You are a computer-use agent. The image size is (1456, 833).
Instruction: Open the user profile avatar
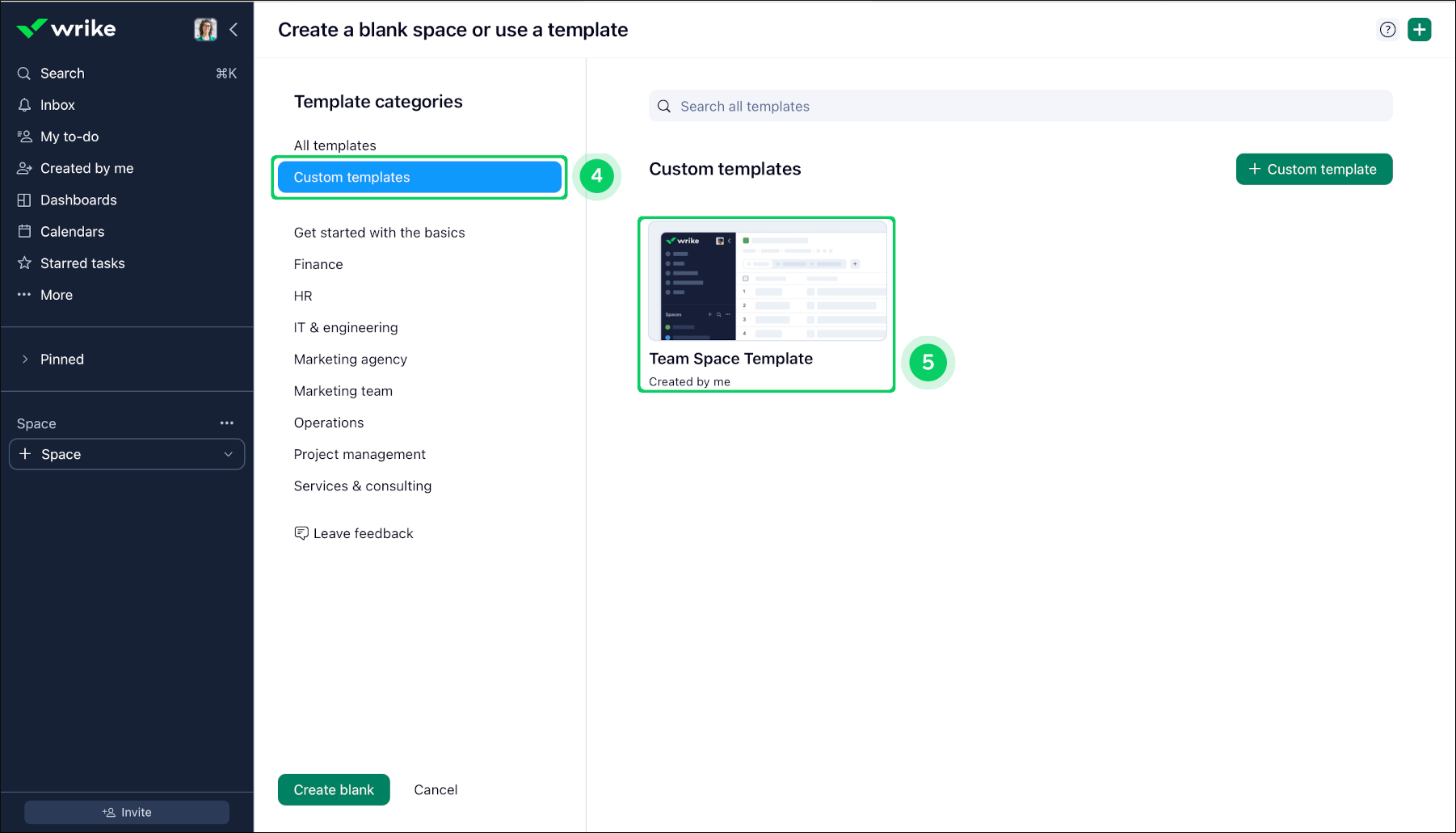click(x=205, y=30)
